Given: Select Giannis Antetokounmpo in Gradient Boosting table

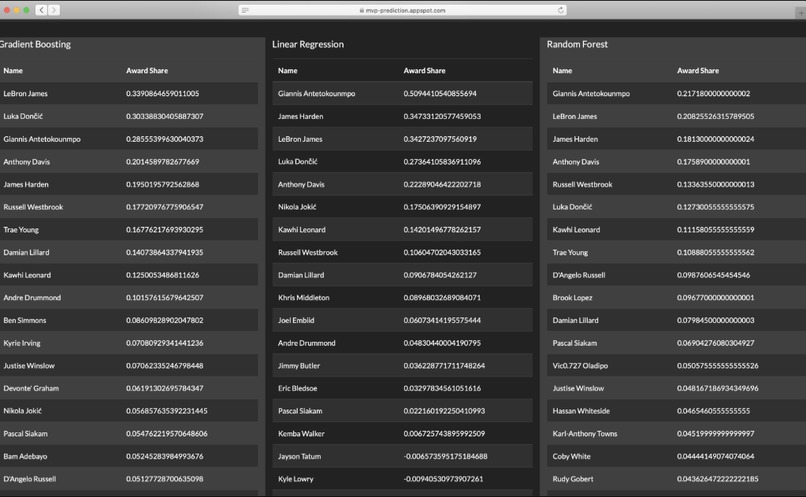Looking at the screenshot, I should [x=42, y=139].
